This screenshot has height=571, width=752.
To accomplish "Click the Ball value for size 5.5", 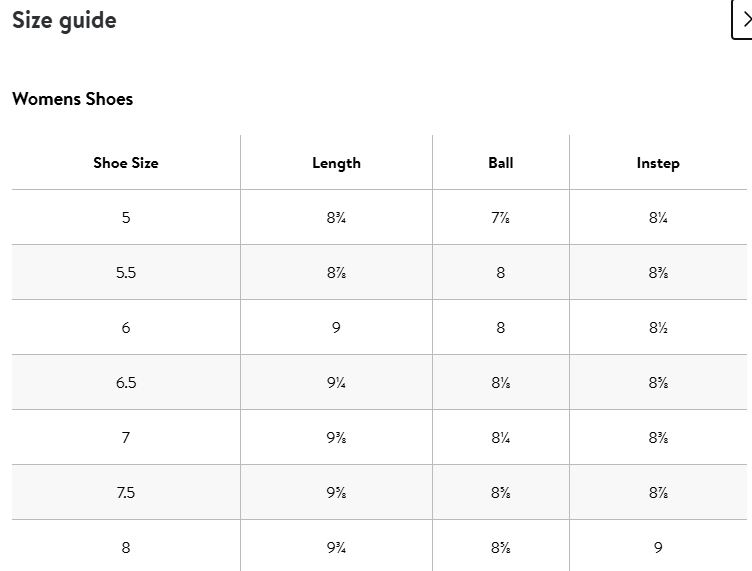I will click(501, 273).
